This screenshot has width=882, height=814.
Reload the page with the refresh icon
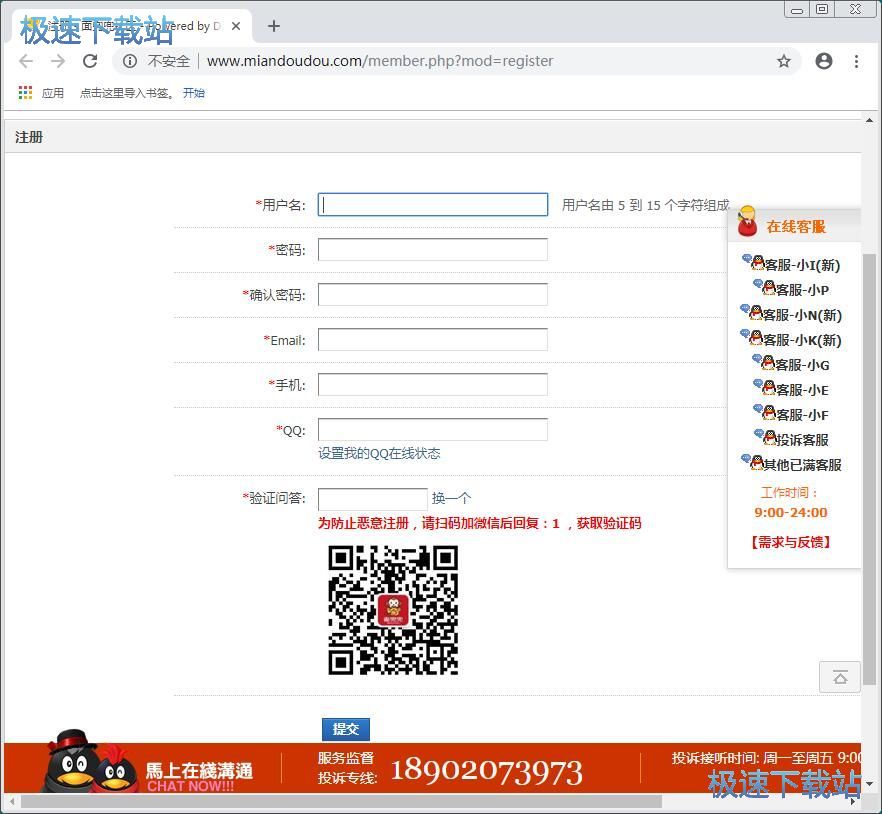[x=90, y=61]
